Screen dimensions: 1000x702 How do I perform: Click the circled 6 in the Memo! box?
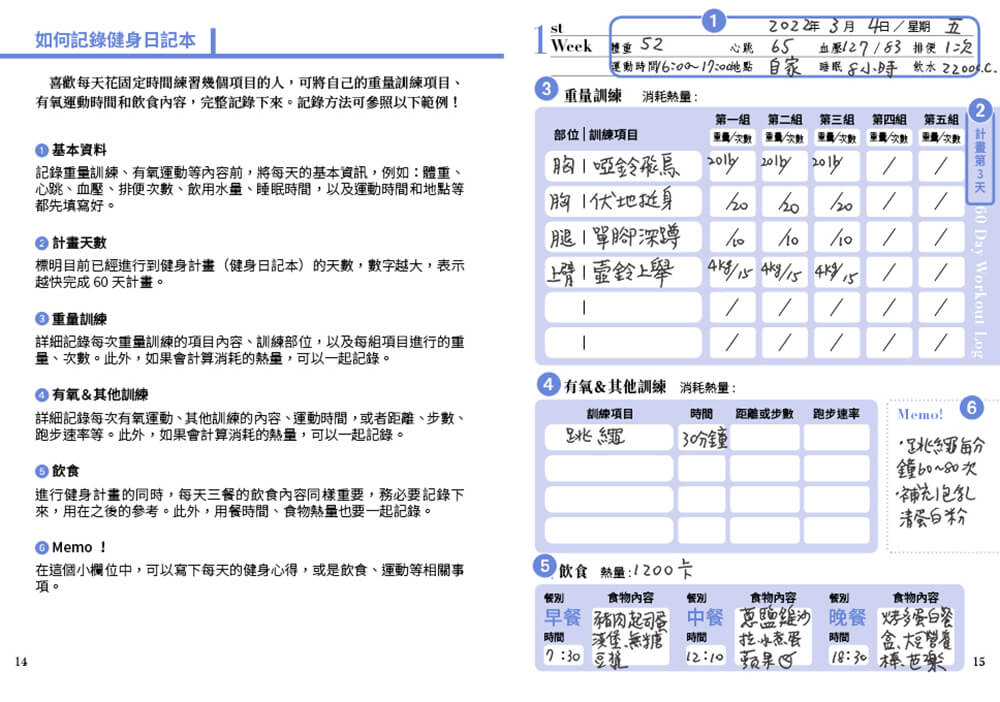pyautogui.click(x=971, y=407)
